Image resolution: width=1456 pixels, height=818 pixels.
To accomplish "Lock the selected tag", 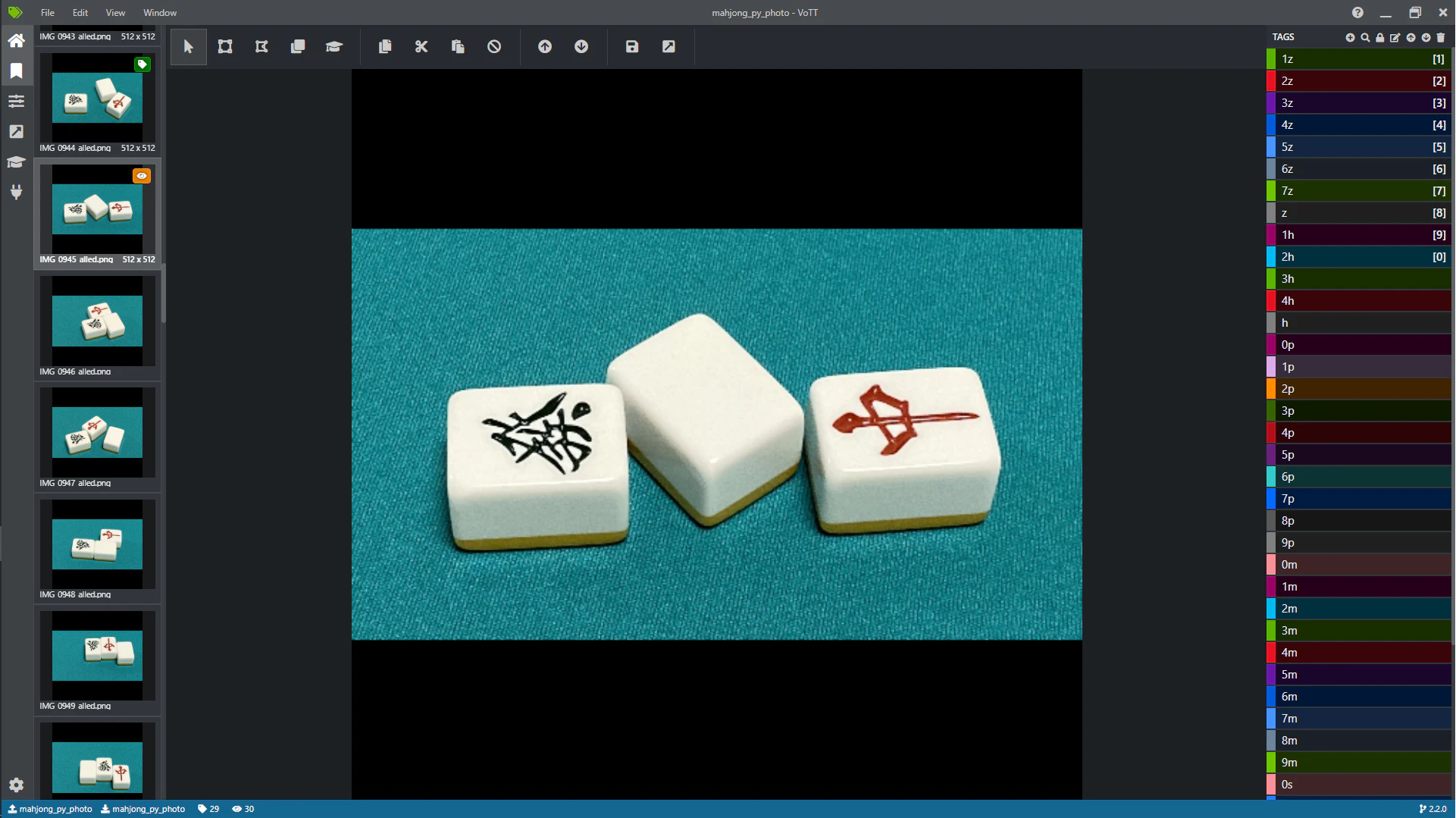I will tap(1380, 37).
